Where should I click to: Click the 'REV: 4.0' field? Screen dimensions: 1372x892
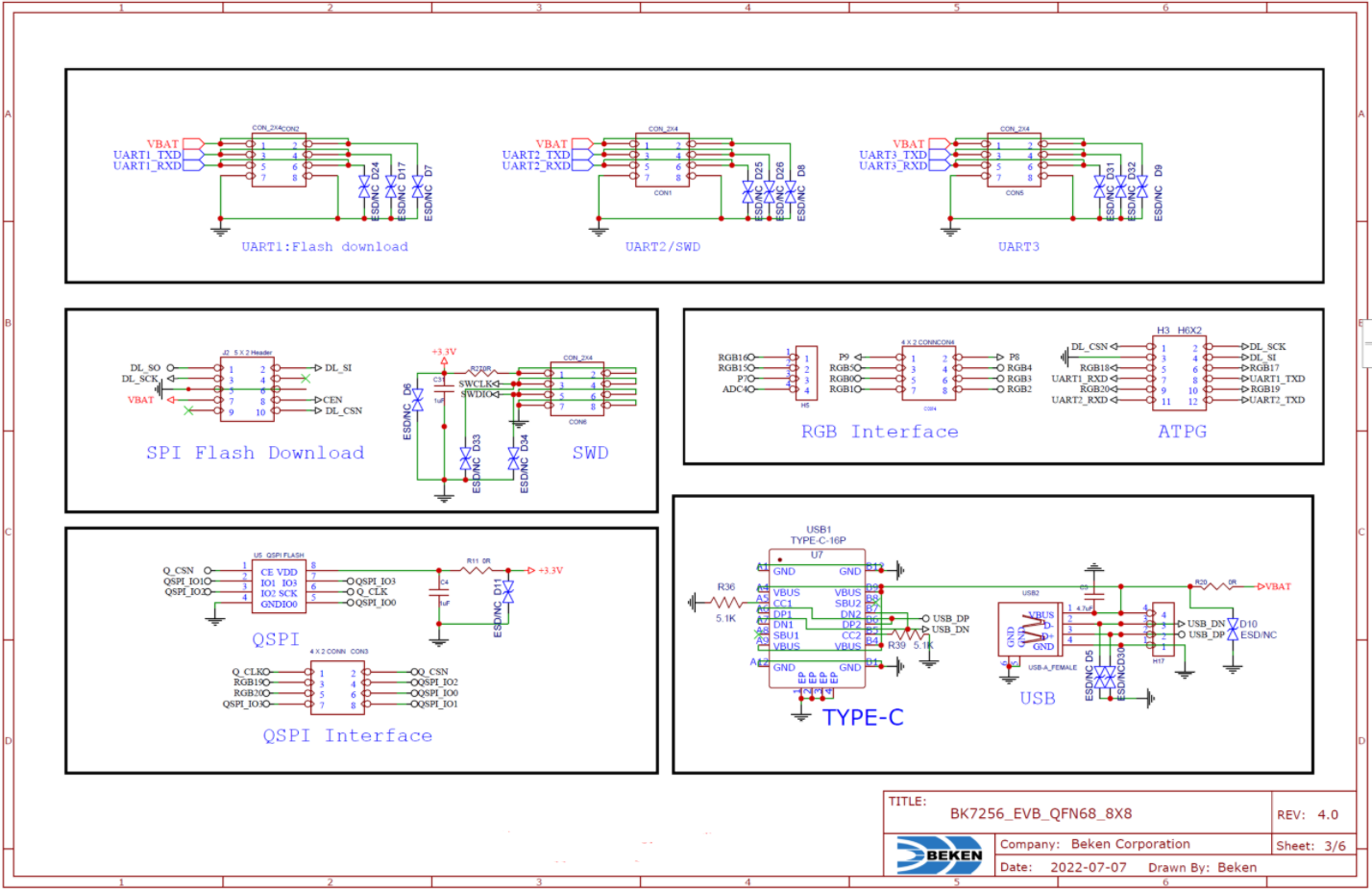tap(1308, 814)
